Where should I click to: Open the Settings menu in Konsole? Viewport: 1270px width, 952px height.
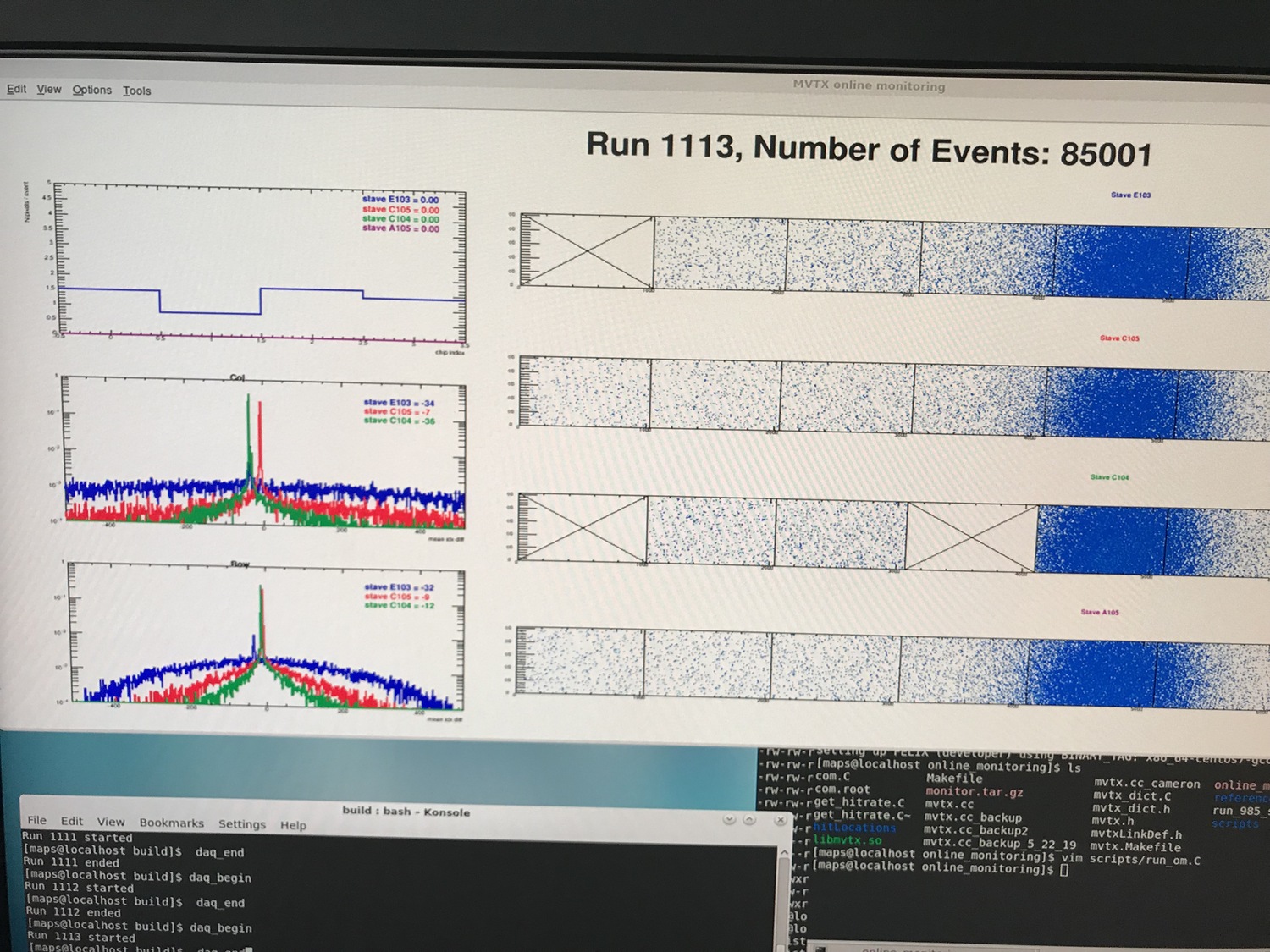point(241,823)
